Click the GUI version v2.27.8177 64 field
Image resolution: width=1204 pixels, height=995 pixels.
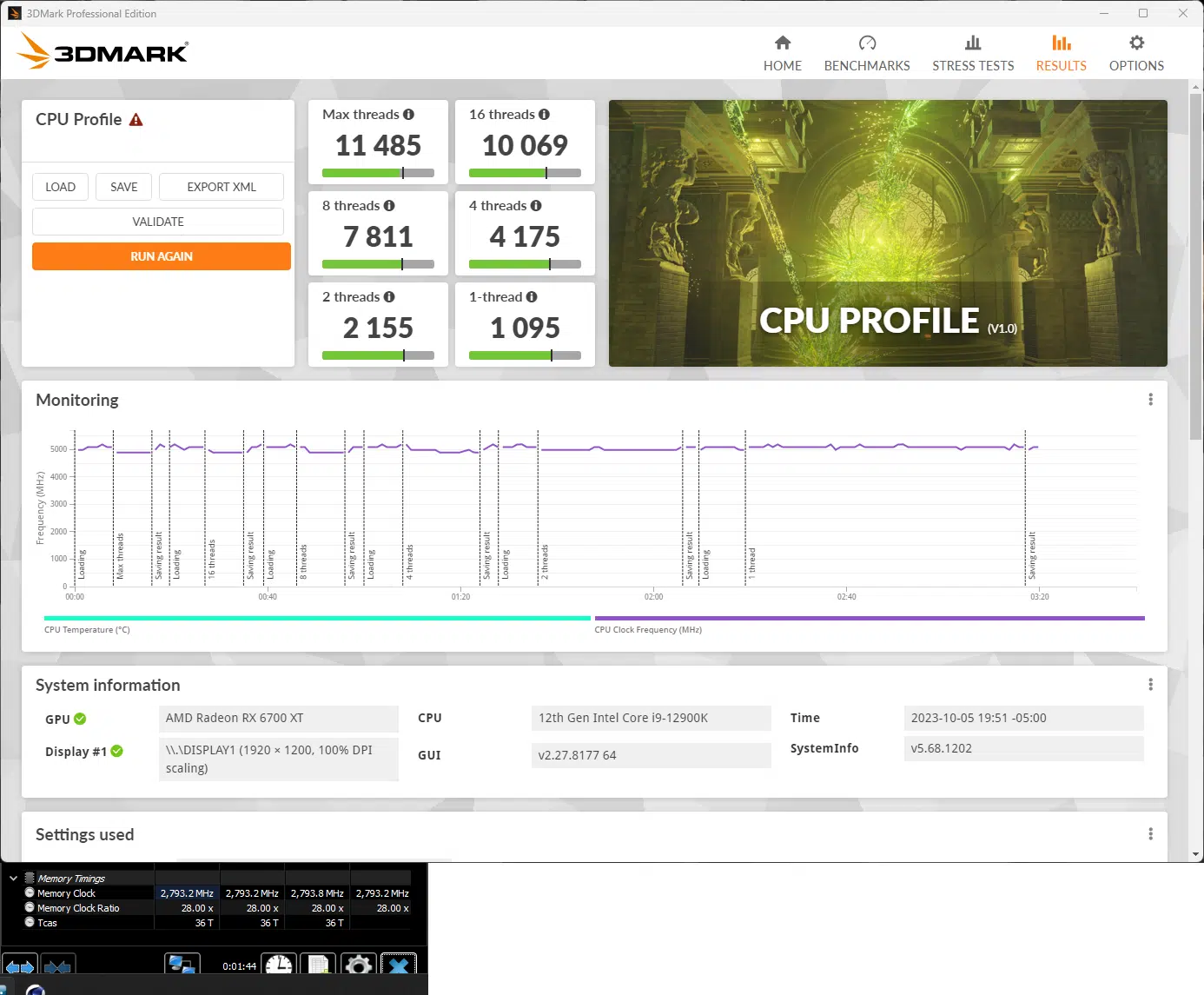click(x=652, y=756)
